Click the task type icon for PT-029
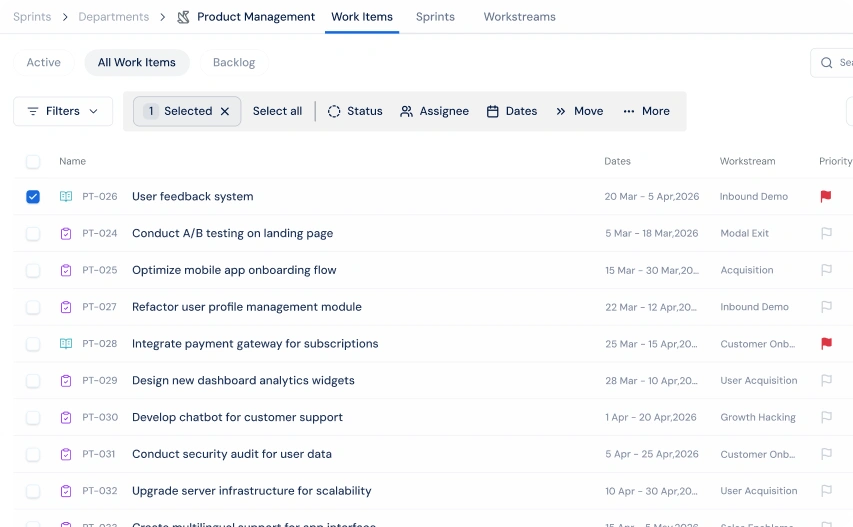 pyautogui.click(x=66, y=381)
